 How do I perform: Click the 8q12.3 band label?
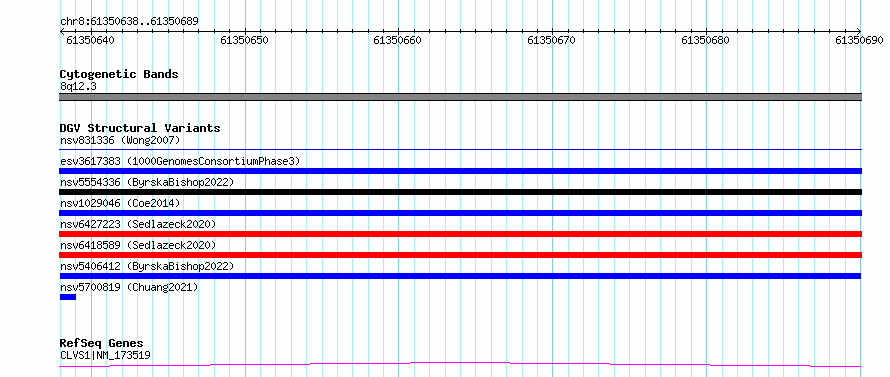pyautogui.click(x=78, y=86)
